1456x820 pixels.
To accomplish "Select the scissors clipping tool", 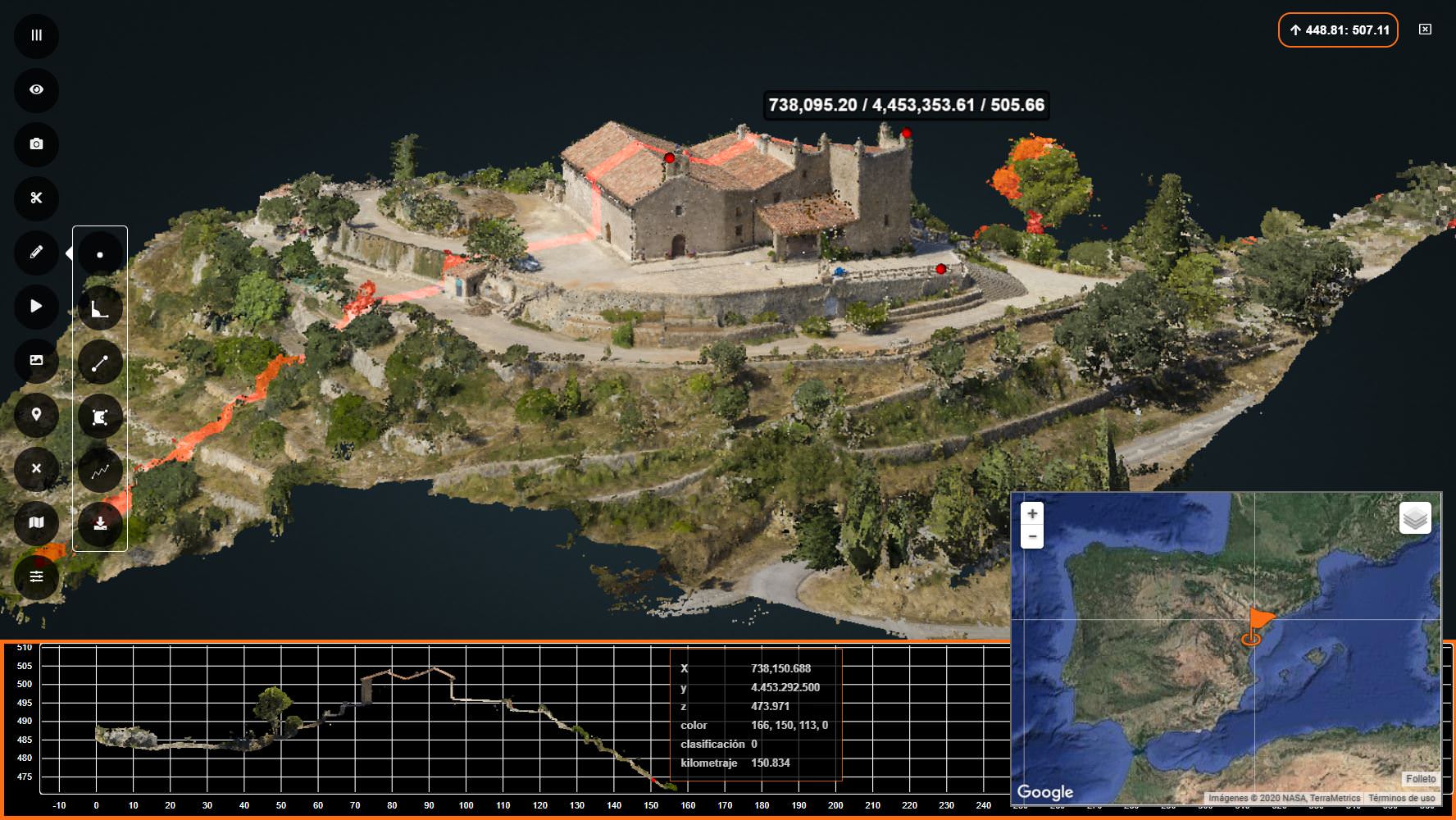I will pyautogui.click(x=36, y=198).
